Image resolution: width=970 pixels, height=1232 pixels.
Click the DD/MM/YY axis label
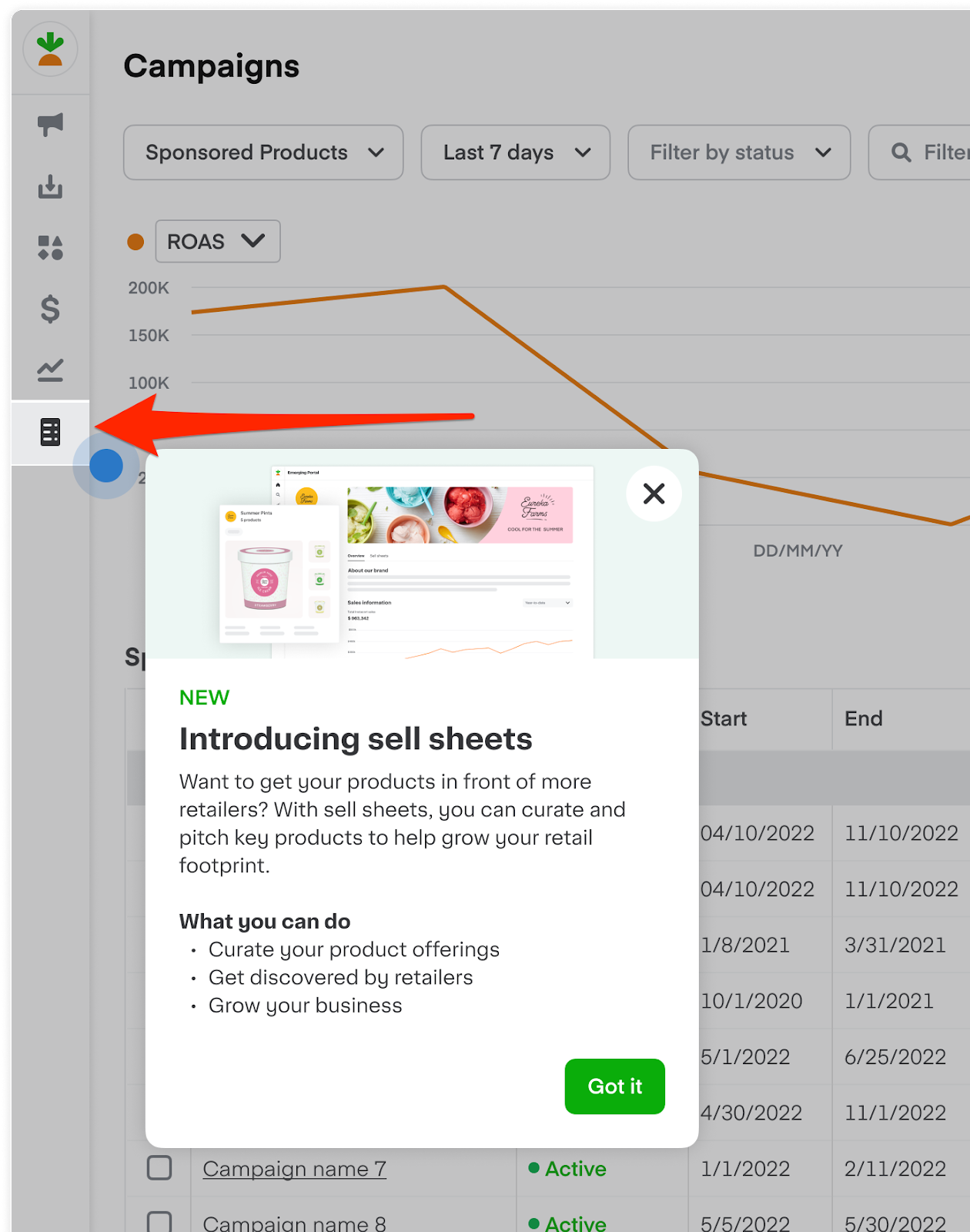pos(798,551)
